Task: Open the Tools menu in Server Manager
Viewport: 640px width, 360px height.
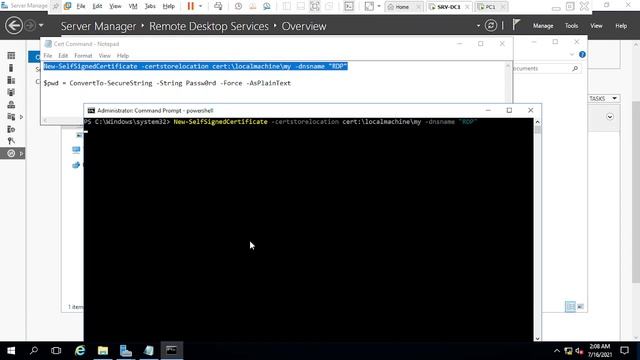Action: [571, 26]
